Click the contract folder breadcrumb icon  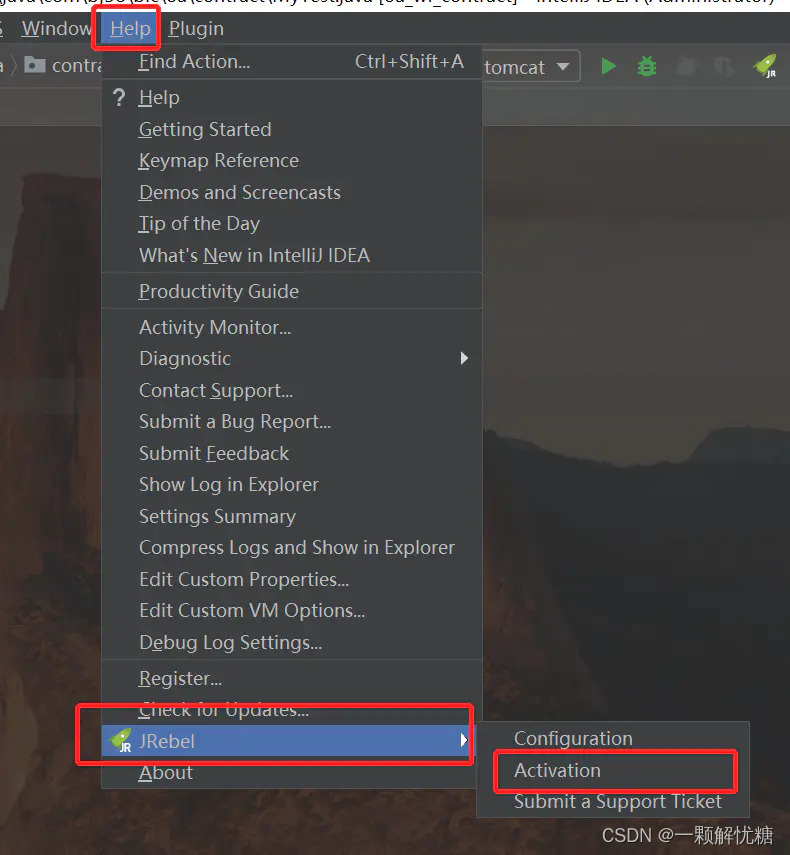(x=35, y=65)
